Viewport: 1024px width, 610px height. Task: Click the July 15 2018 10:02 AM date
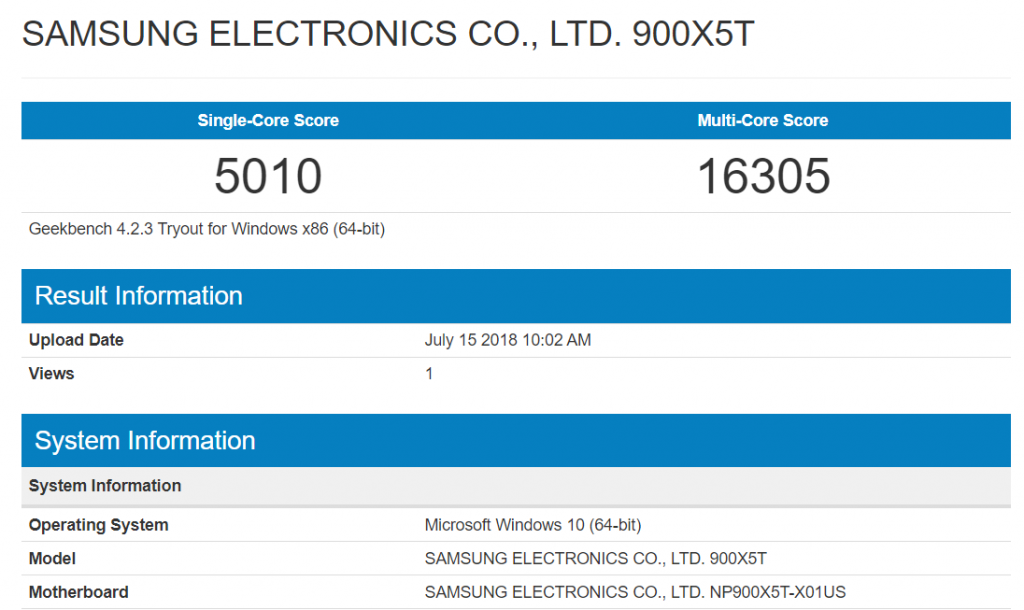508,340
